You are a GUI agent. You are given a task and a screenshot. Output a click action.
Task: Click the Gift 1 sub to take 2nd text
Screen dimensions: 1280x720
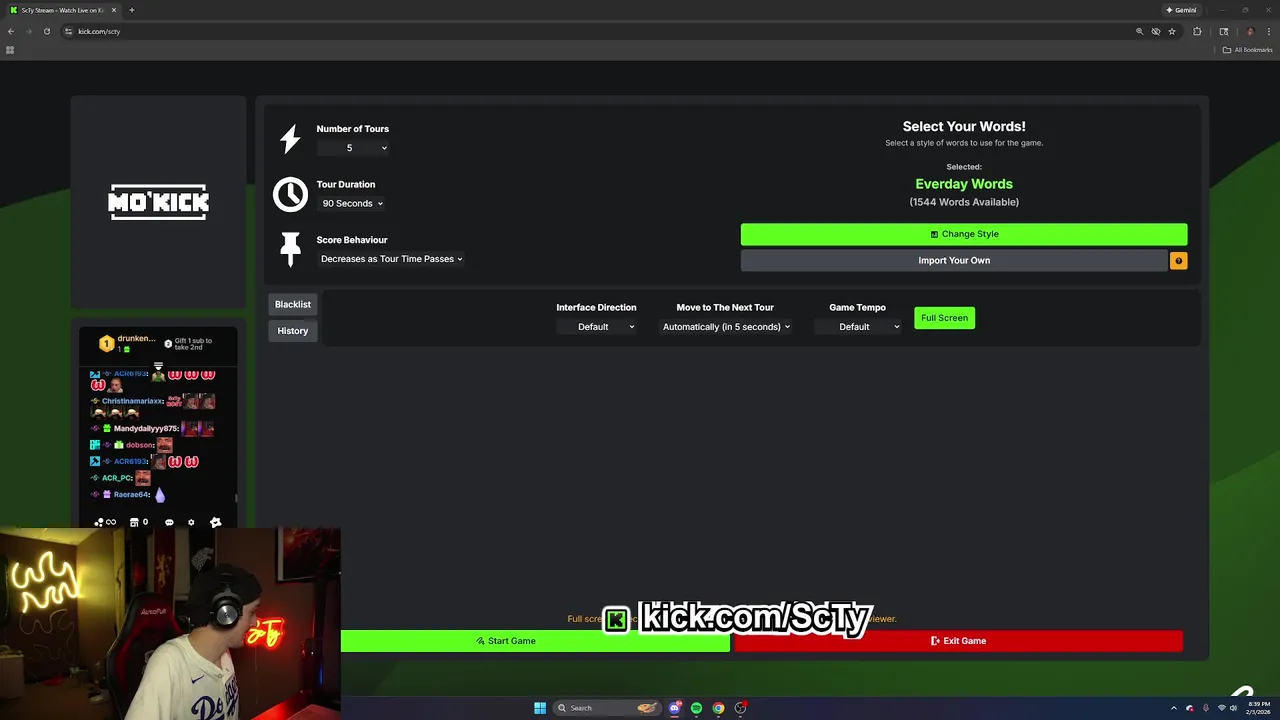pyautogui.click(x=193, y=344)
